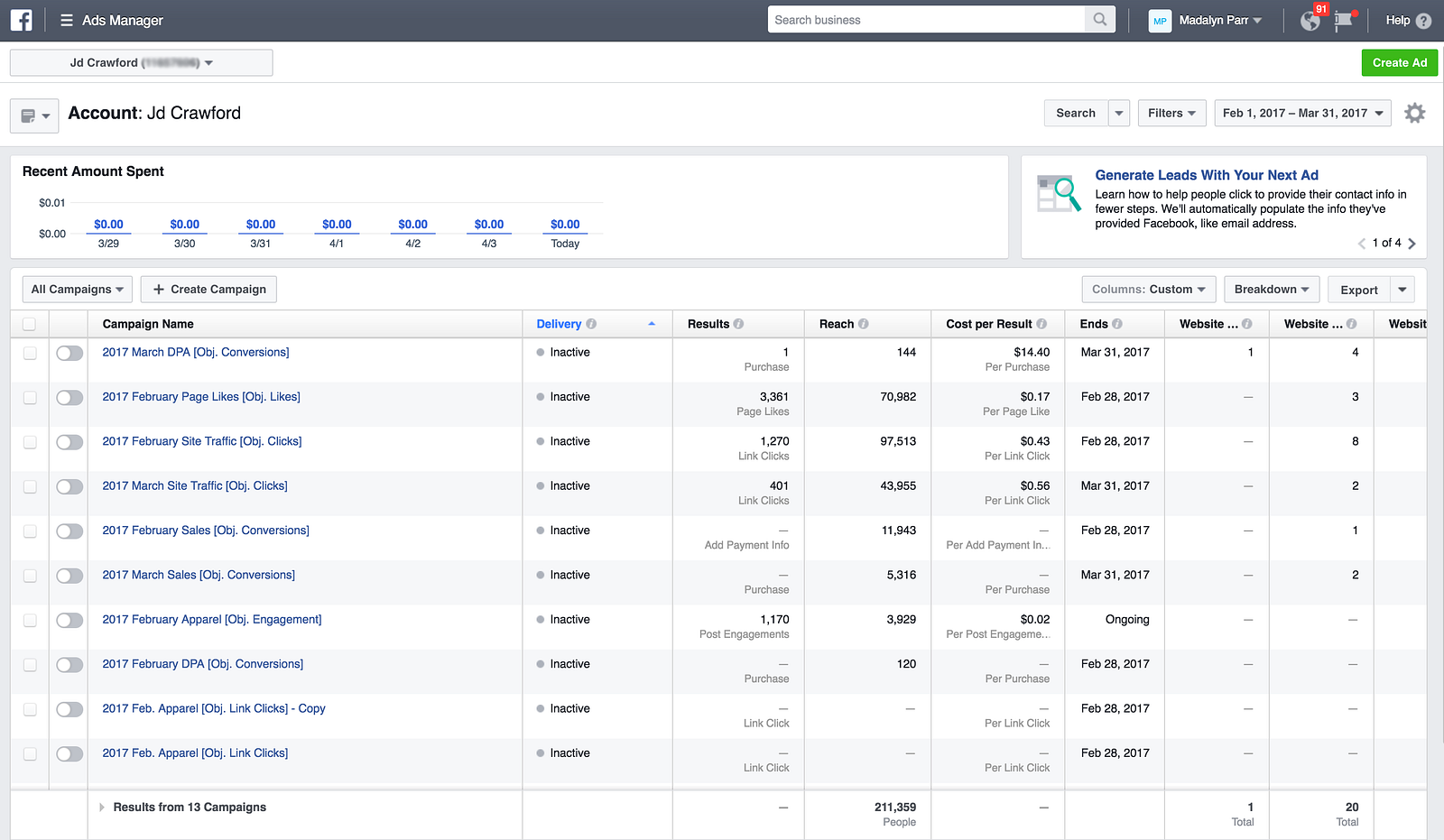The image size is (1444, 840).
Task: Click the Reach column info icon
Action: coord(863,324)
